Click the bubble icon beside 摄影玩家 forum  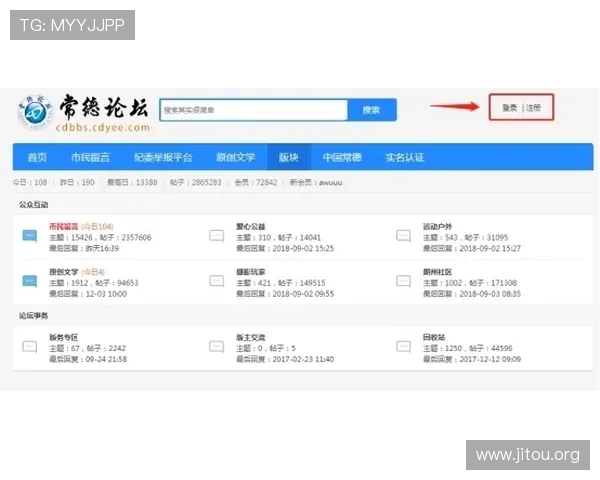coord(217,281)
